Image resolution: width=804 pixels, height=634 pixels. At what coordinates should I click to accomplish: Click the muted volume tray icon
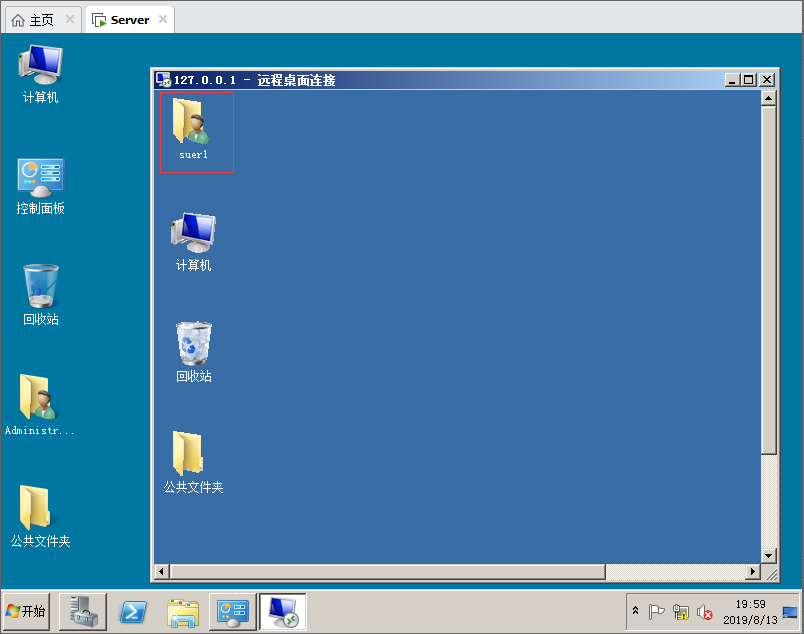pos(705,612)
